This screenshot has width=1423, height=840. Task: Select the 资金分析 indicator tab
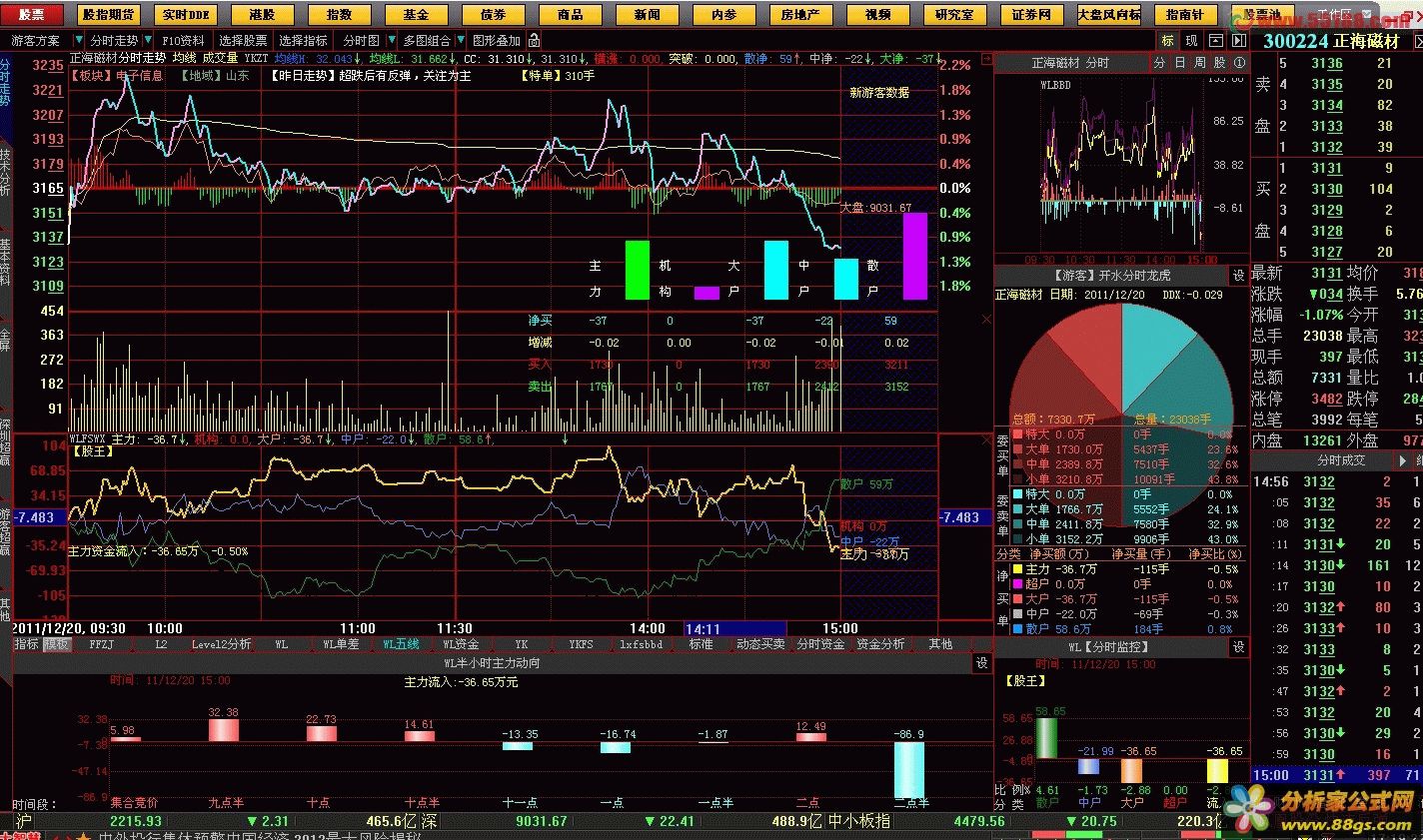(x=880, y=644)
